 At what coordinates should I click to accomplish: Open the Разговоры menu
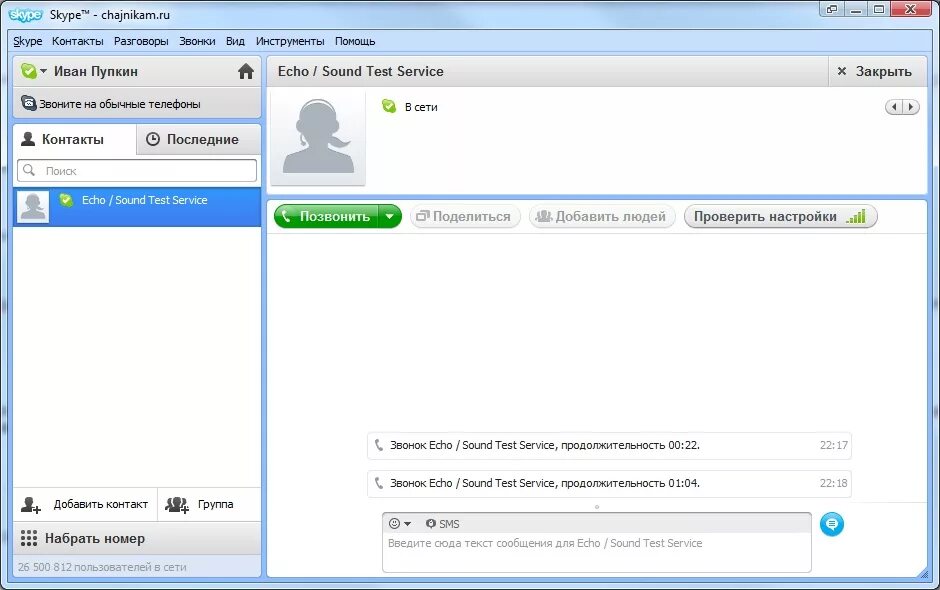(x=141, y=41)
